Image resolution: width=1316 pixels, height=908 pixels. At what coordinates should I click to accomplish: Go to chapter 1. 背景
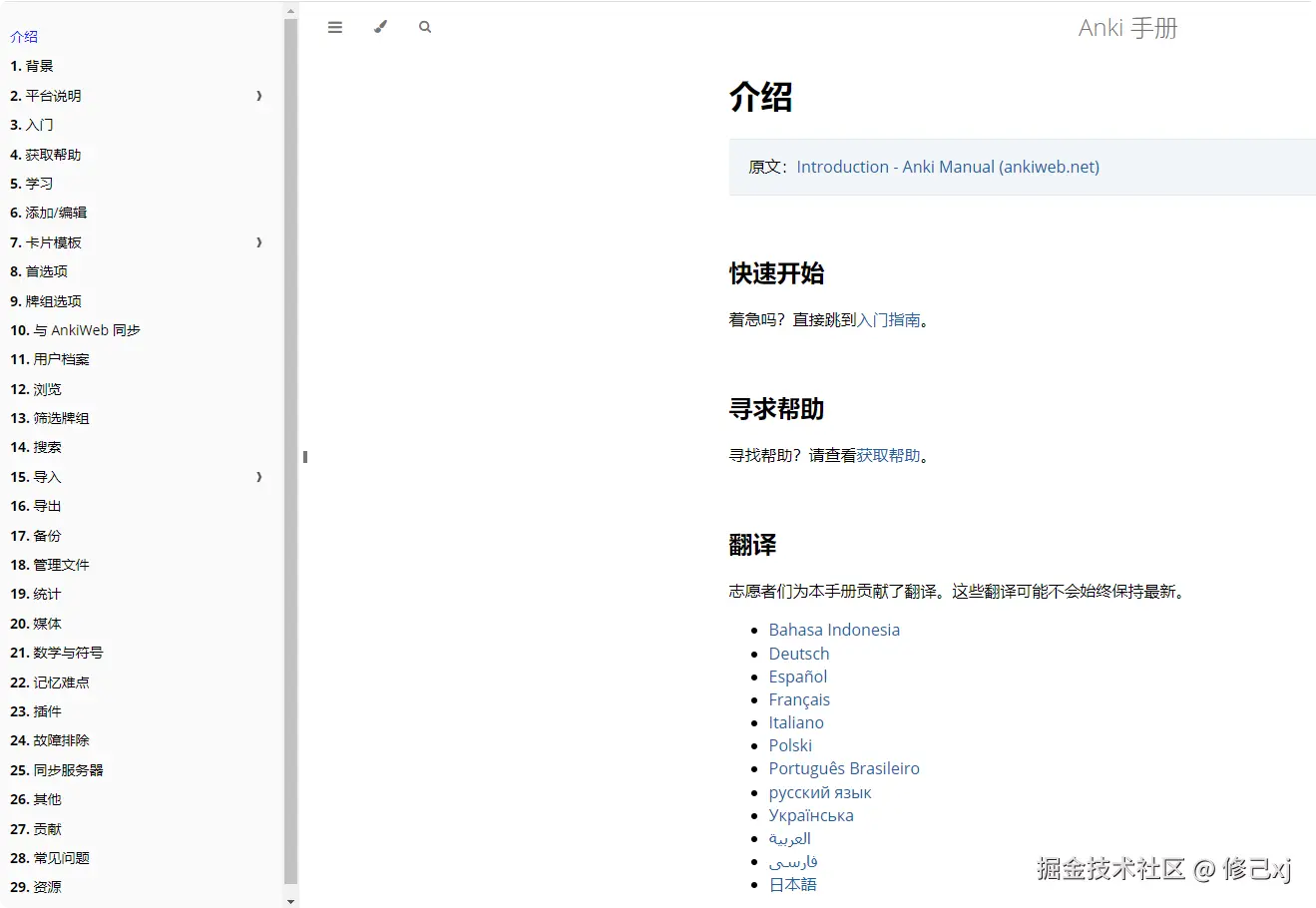pos(32,66)
